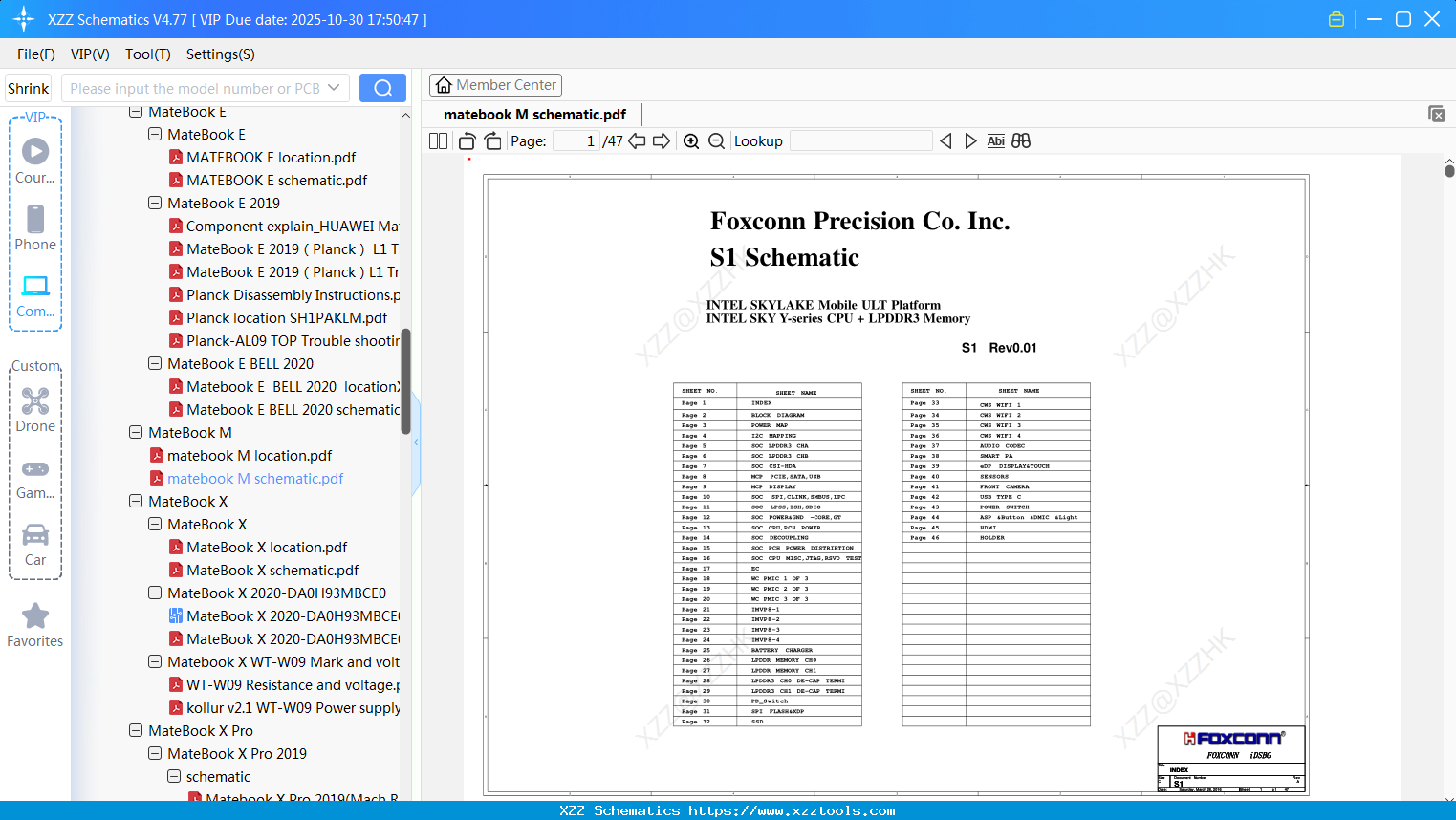Open MateBook X location.pdf file

click(x=267, y=548)
